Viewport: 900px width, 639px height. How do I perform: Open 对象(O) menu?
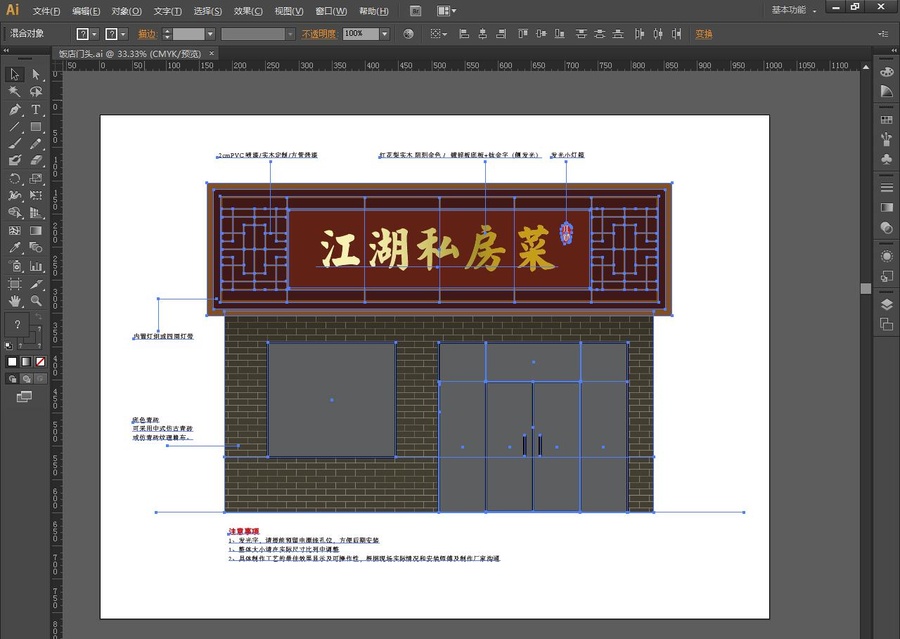tap(126, 11)
